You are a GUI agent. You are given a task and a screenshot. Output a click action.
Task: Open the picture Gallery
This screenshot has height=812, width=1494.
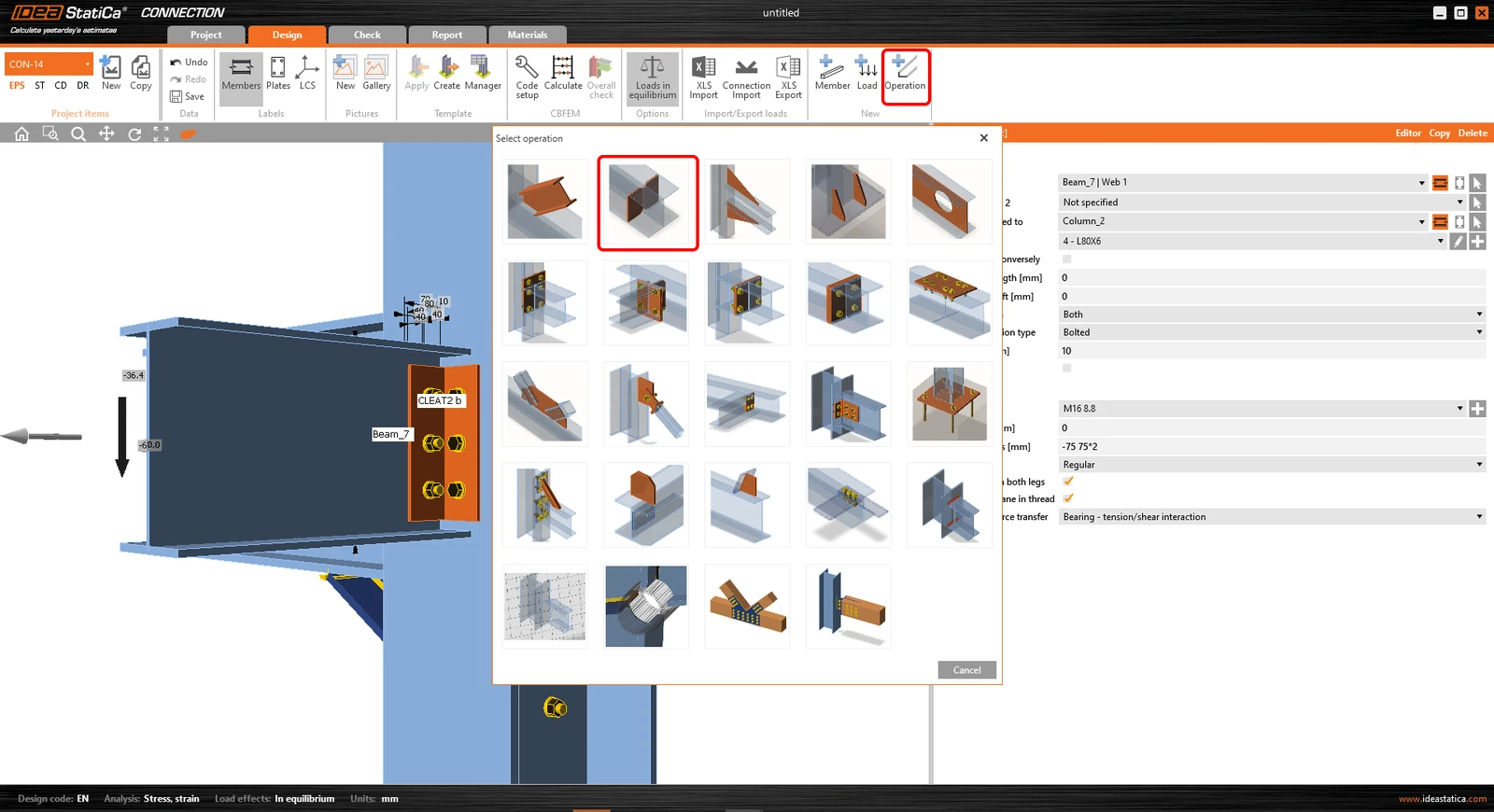pos(376,73)
